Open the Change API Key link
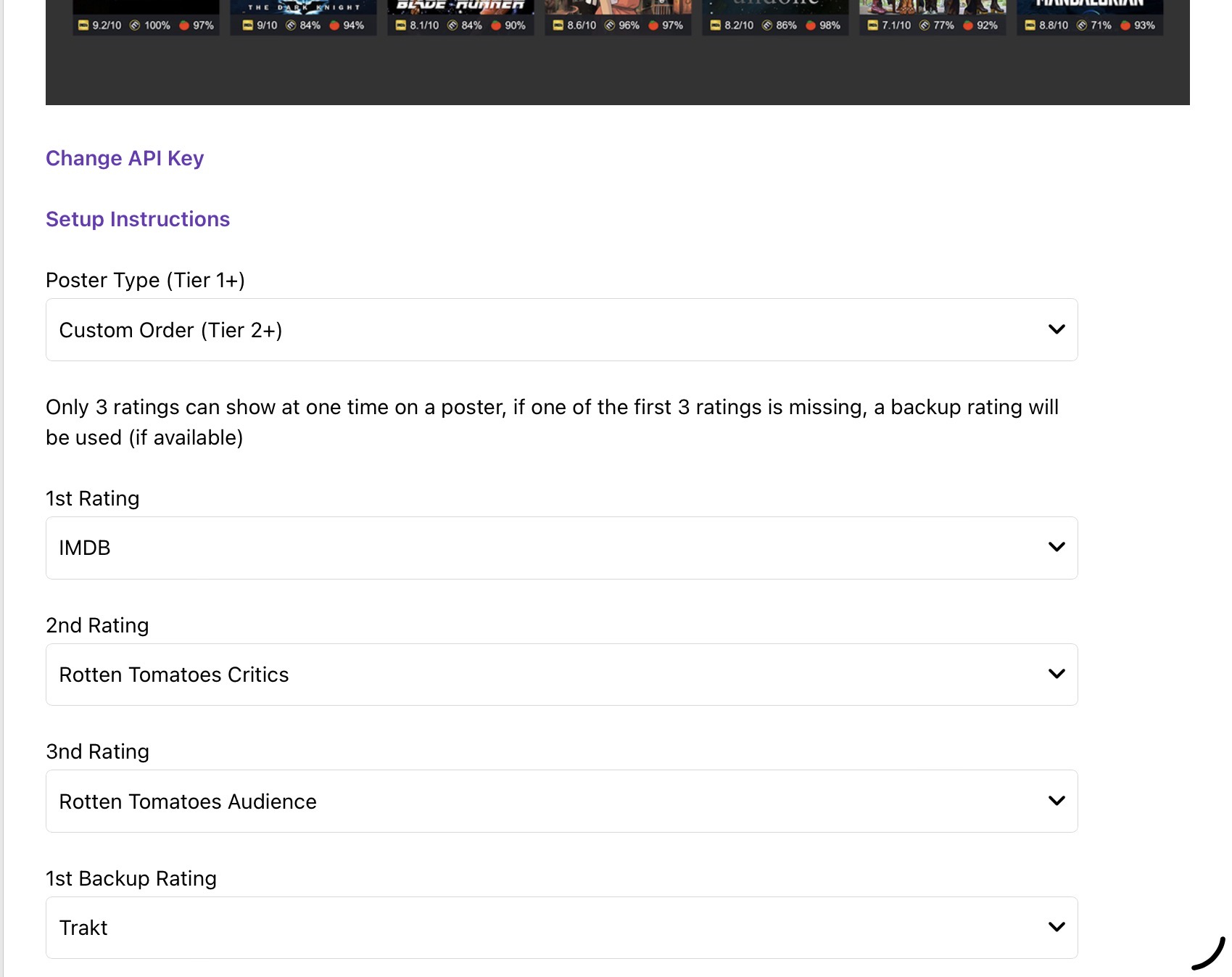 (125, 158)
